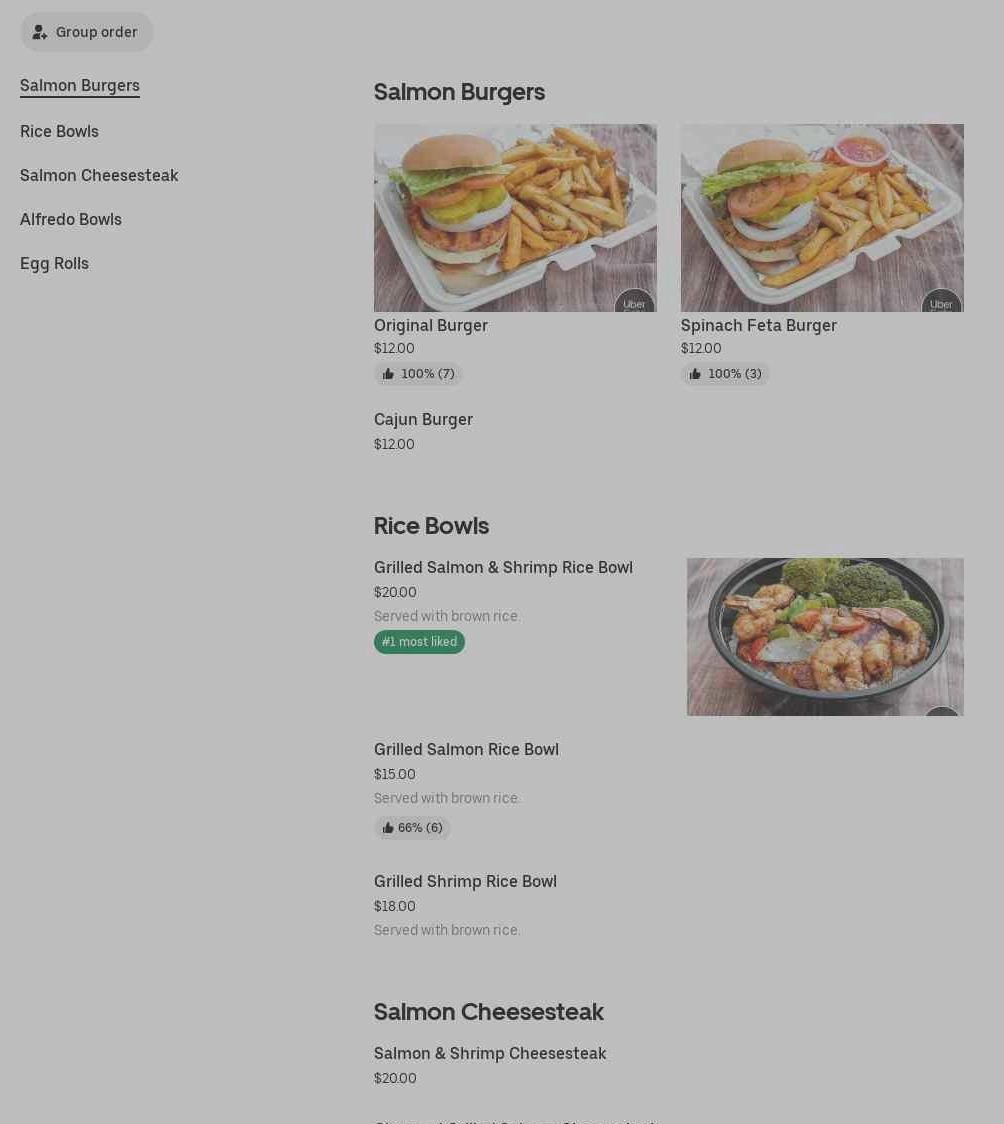Navigate to the Egg Rolls sidebar category
The height and width of the screenshot is (1124, 1004).
tap(54, 264)
